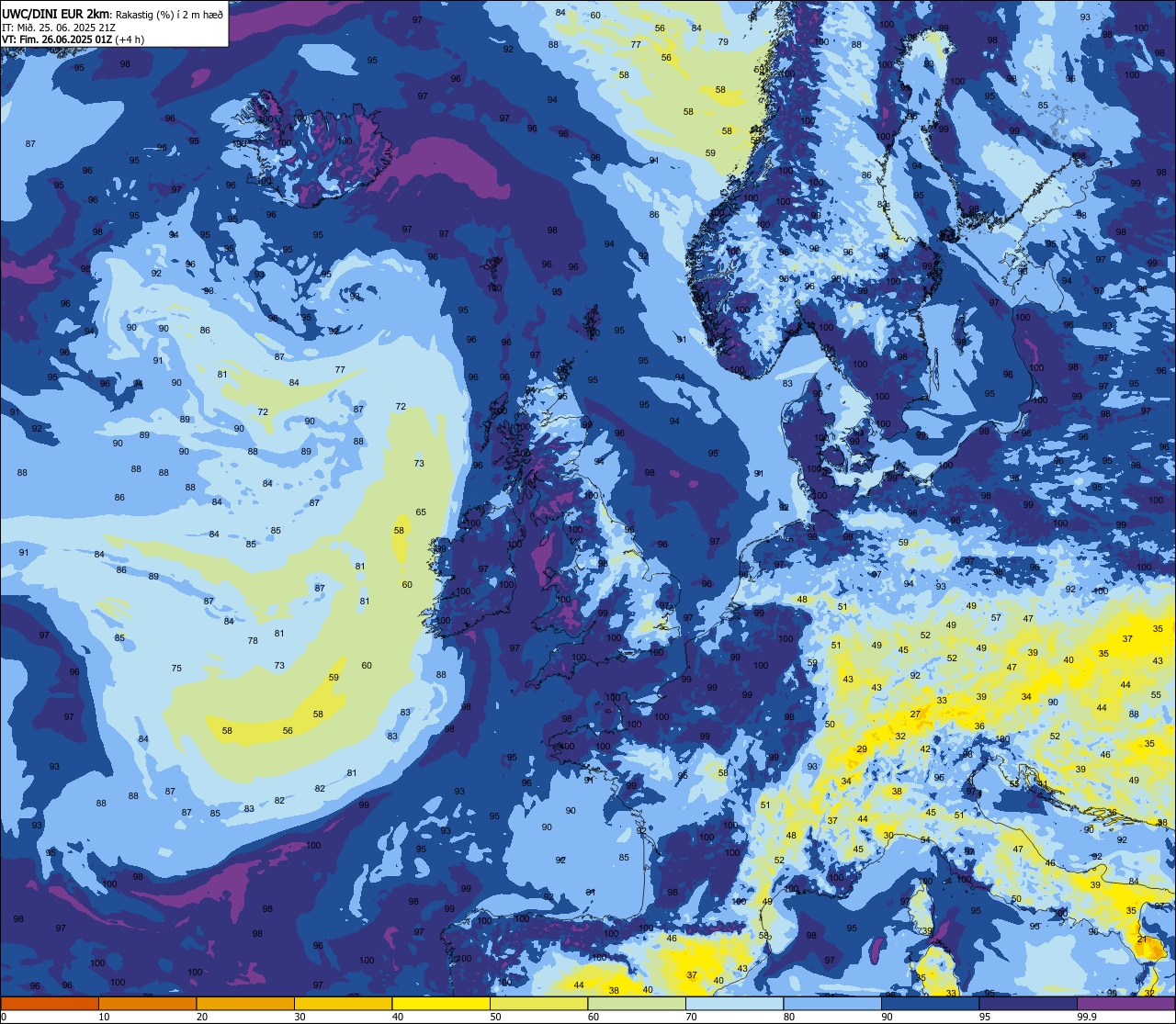This screenshot has width=1176, height=1024.
Task: Click the map value '65' west of Ireland
Action: [x=421, y=512]
